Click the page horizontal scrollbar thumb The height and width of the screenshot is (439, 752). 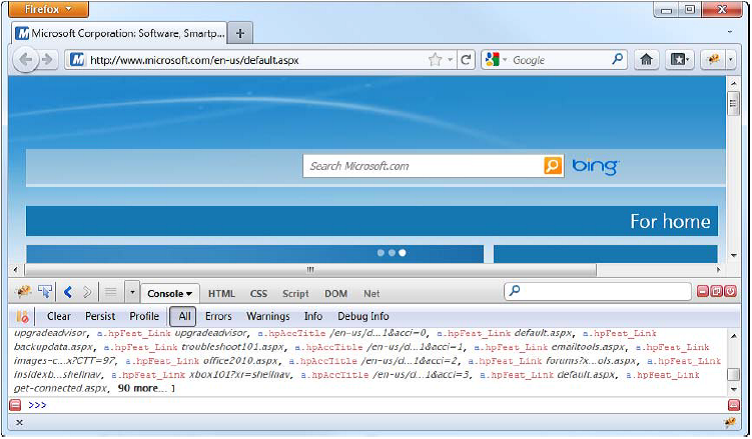pos(310,270)
